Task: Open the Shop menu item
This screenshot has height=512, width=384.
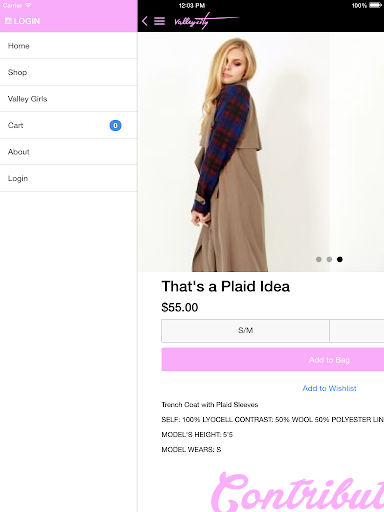Action: [x=69, y=72]
